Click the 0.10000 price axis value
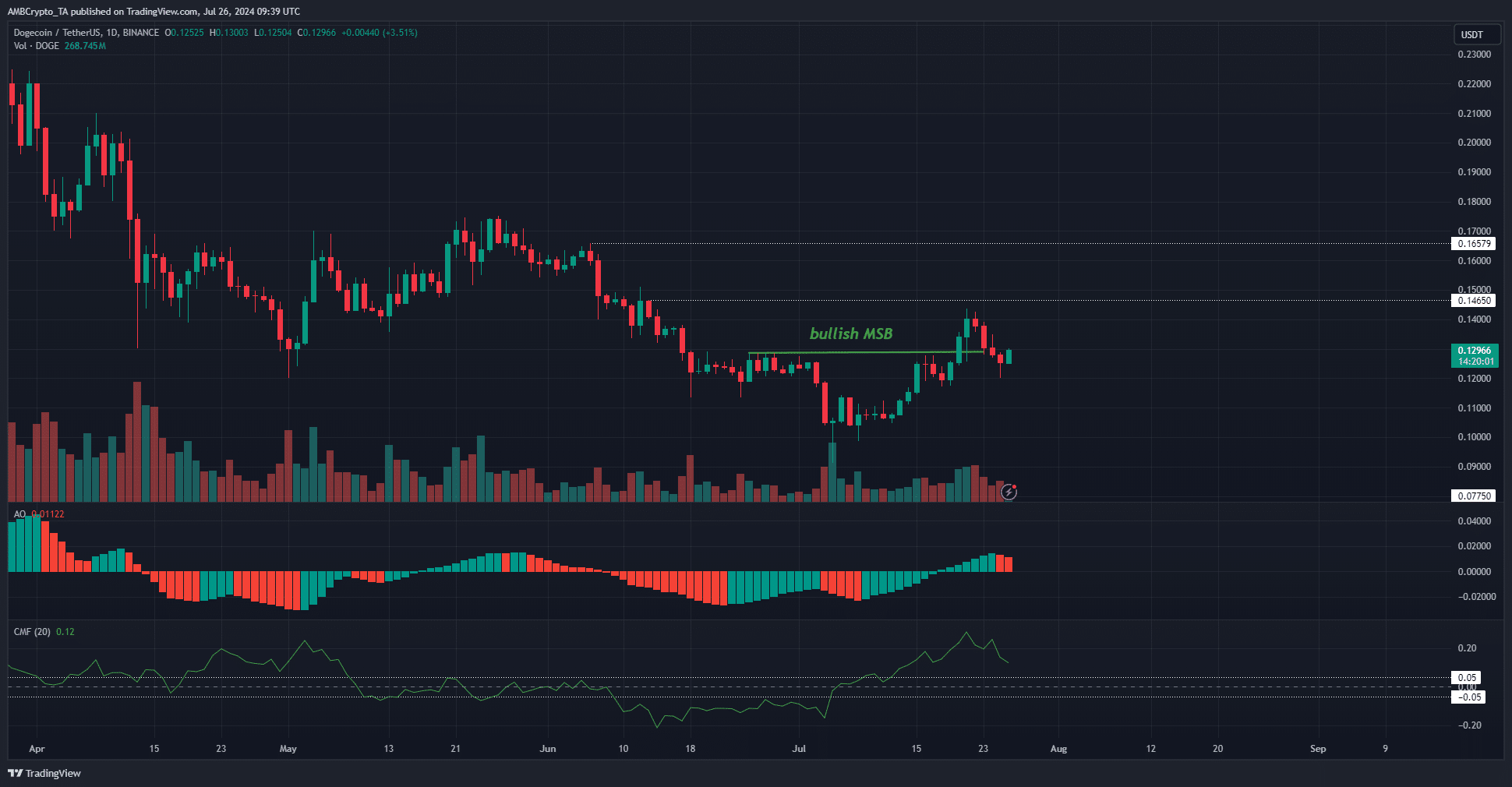Viewport: 1512px width, 787px height. 1475,437
